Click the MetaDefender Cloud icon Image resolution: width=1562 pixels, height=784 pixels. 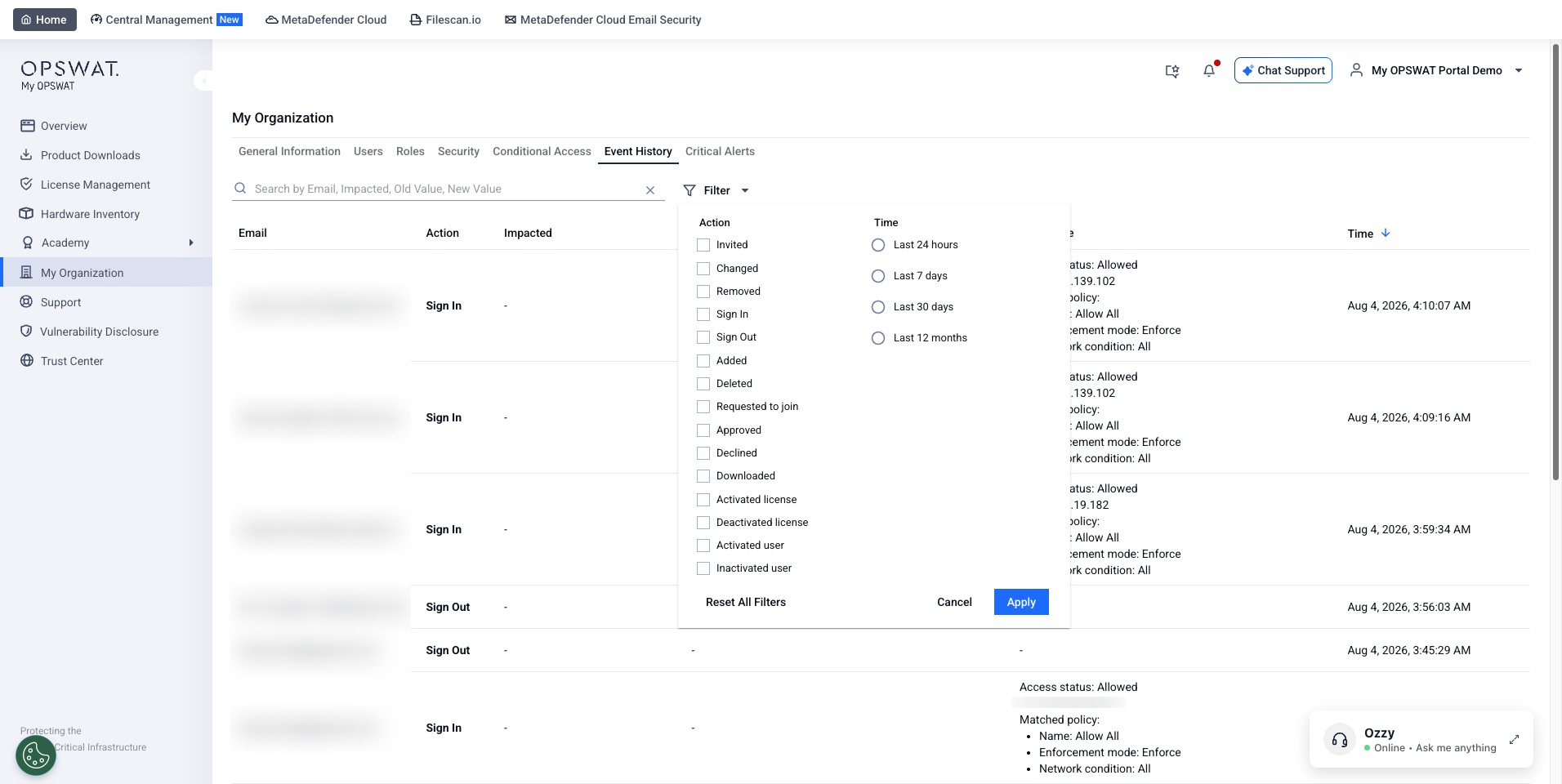272,20
